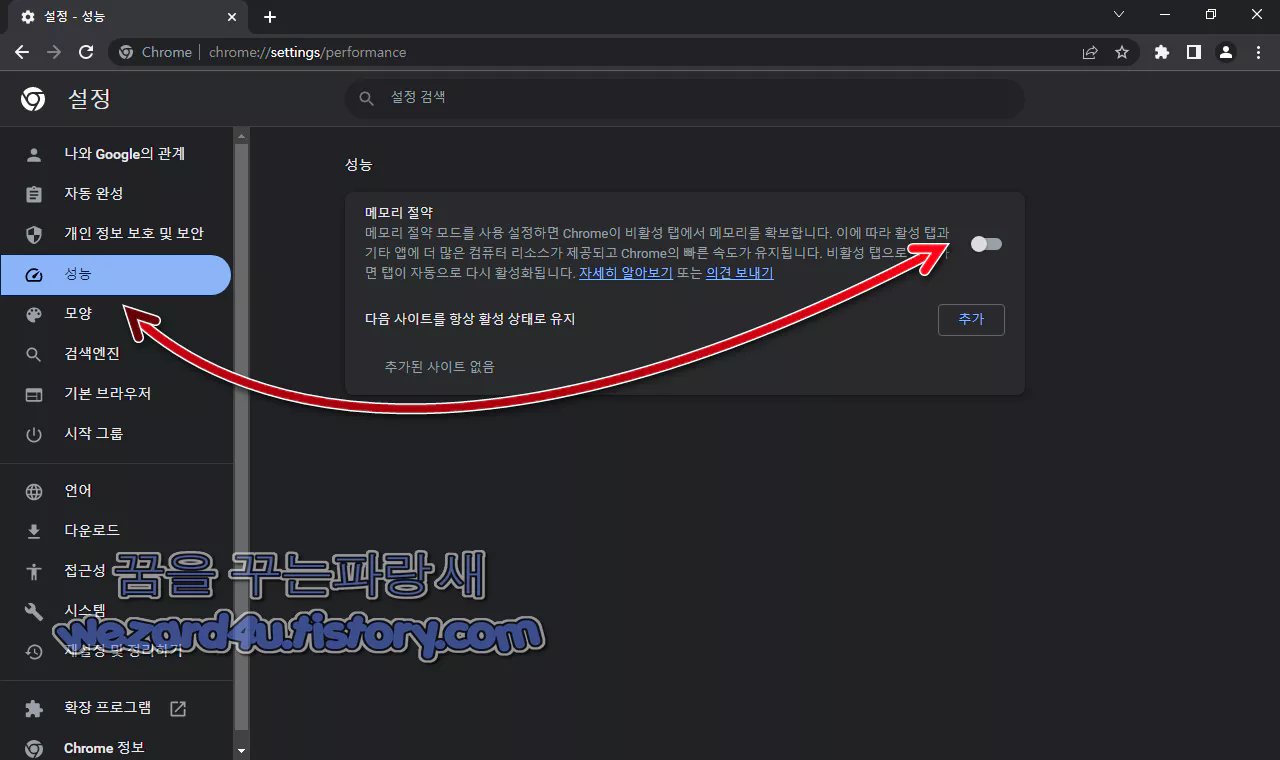Image resolution: width=1280 pixels, height=760 pixels.
Task: Click the sidebar scrollbar down arrow
Action: click(x=241, y=749)
